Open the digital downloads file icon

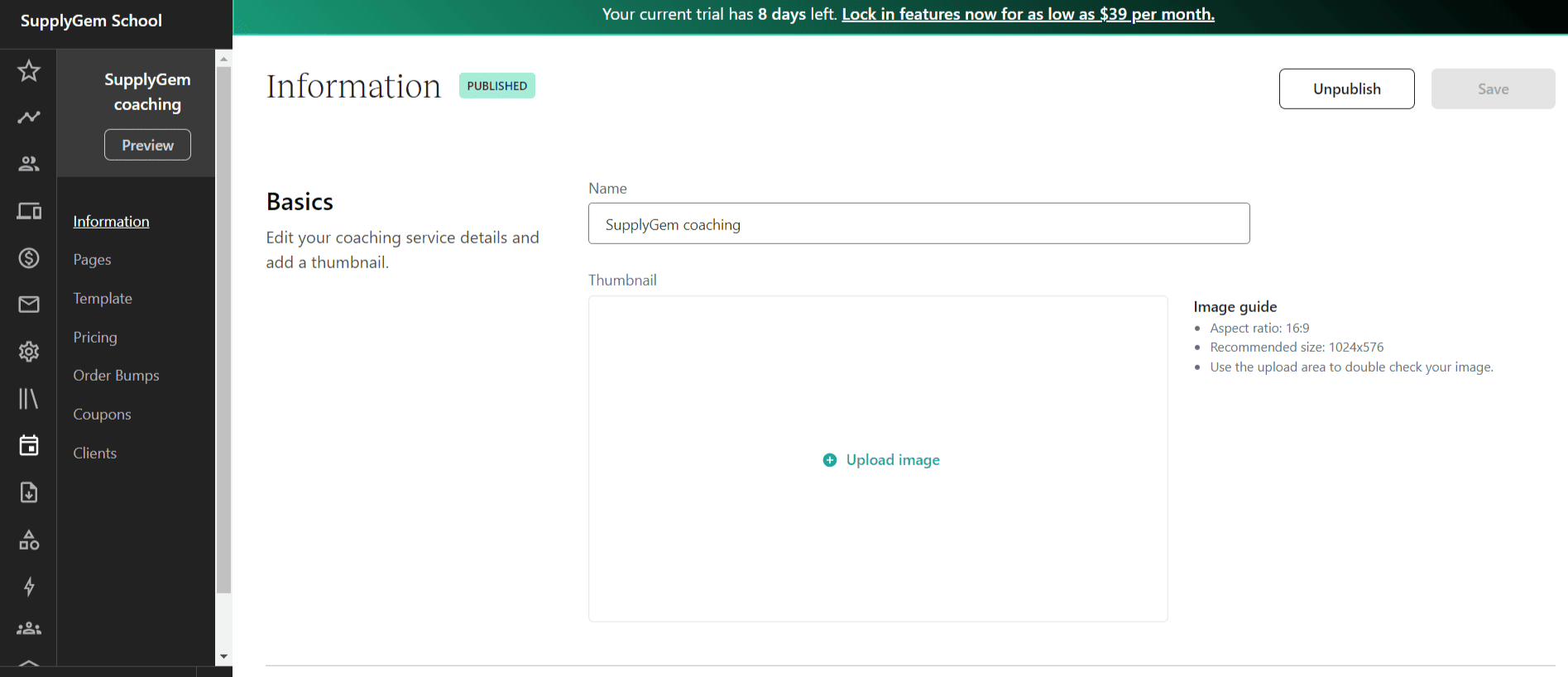click(29, 492)
